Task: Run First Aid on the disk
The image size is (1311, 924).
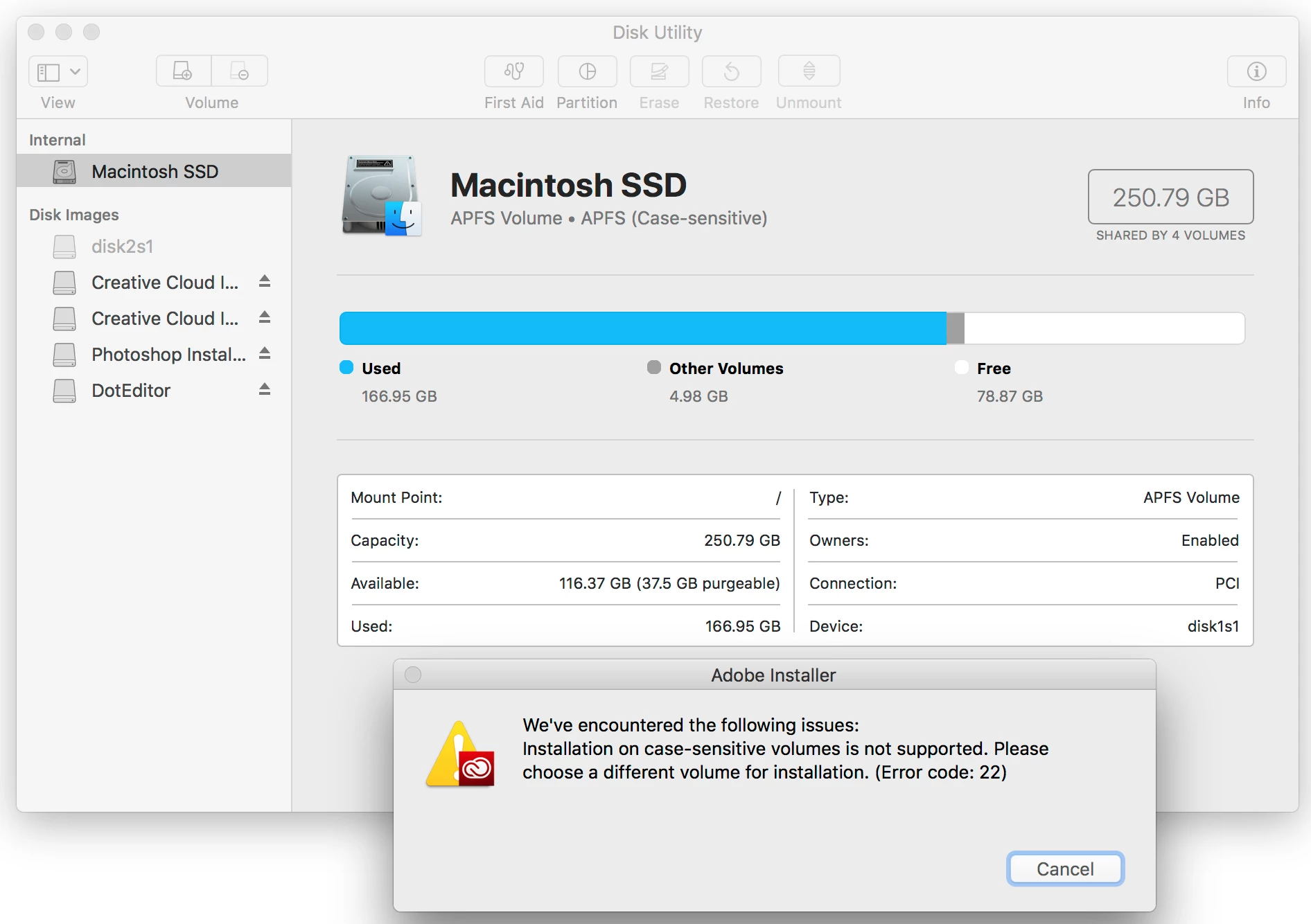Action: pyautogui.click(x=514, y=71)
